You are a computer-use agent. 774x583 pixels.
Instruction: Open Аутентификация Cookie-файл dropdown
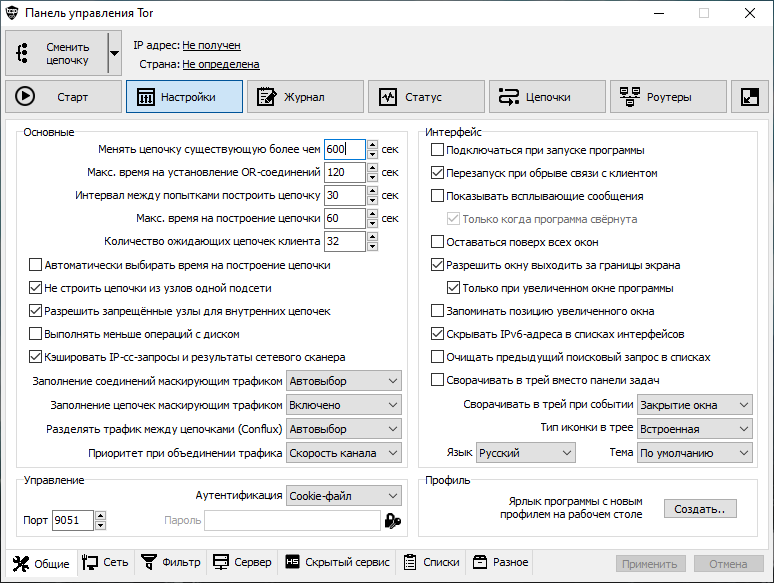[344, 496]
